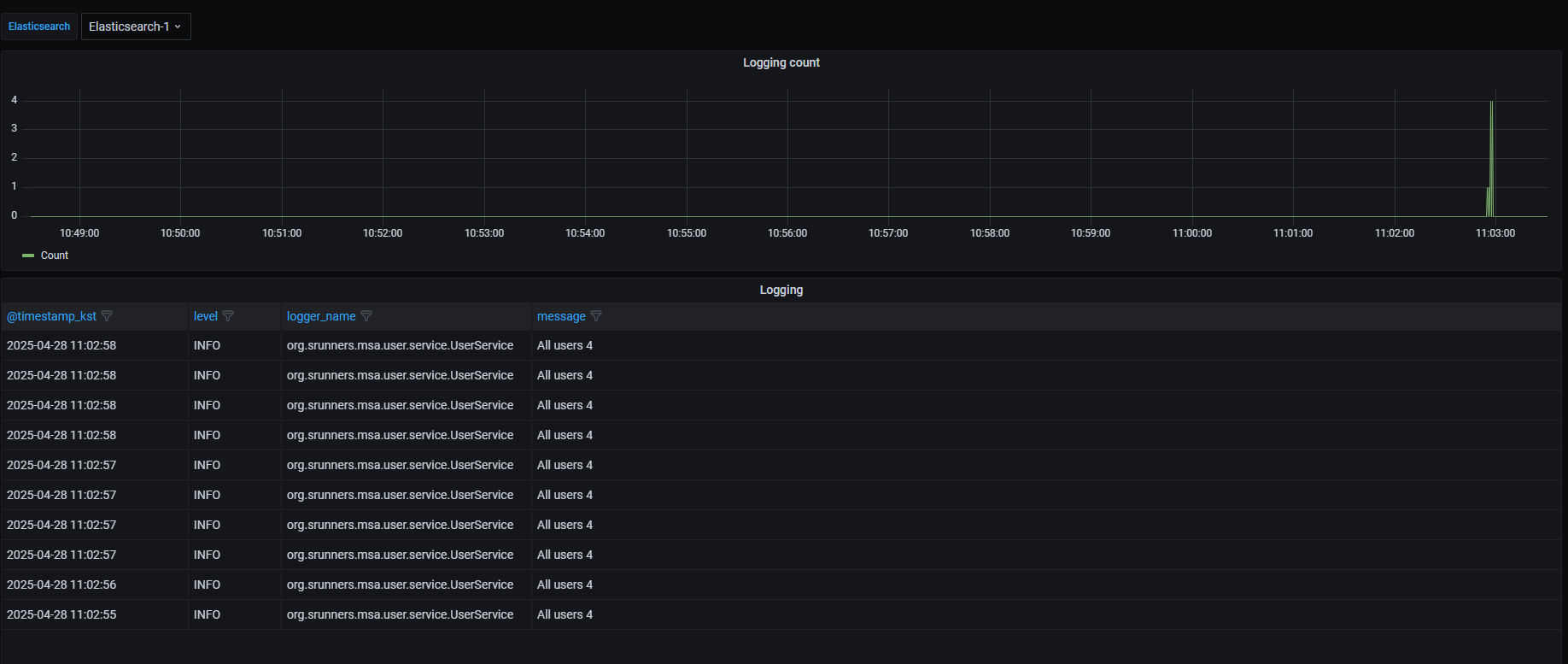This screenshot has width=1568, height=664.
Task: Click 'All users 4' message in 11:02:56 row
Action: [x=565, y=585]
